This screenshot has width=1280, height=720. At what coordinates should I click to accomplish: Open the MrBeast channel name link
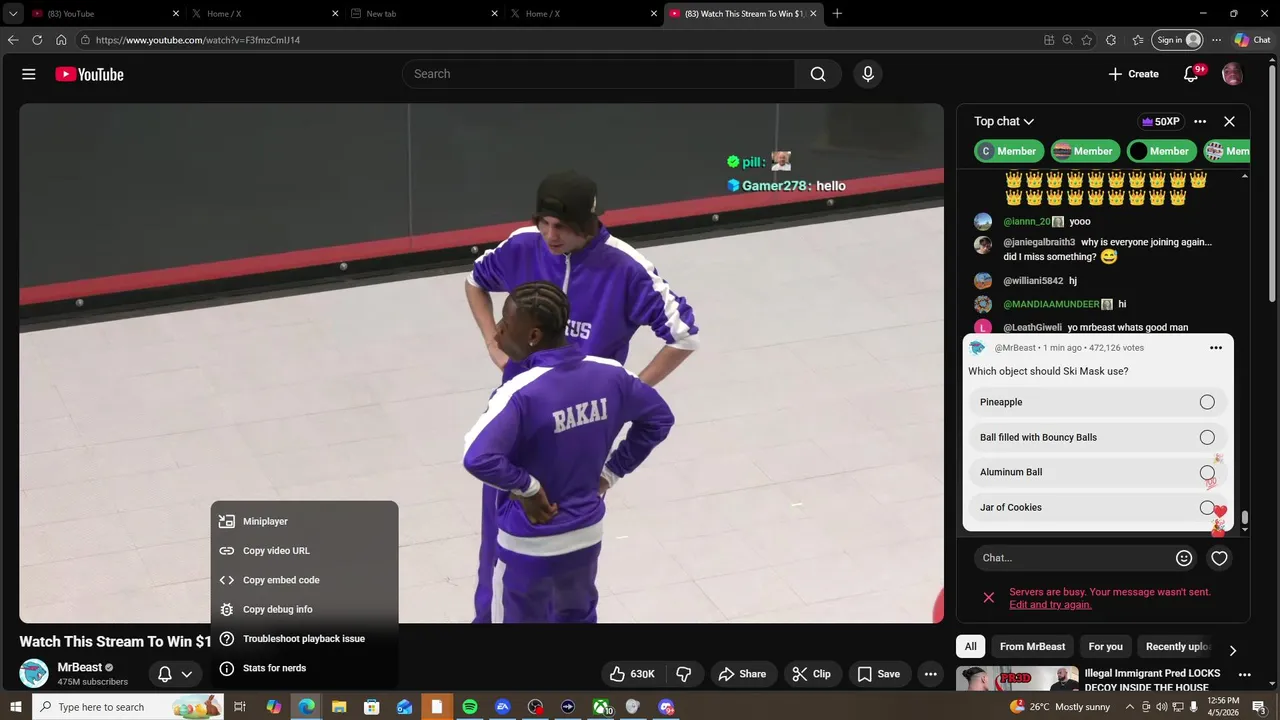point(80,667)
